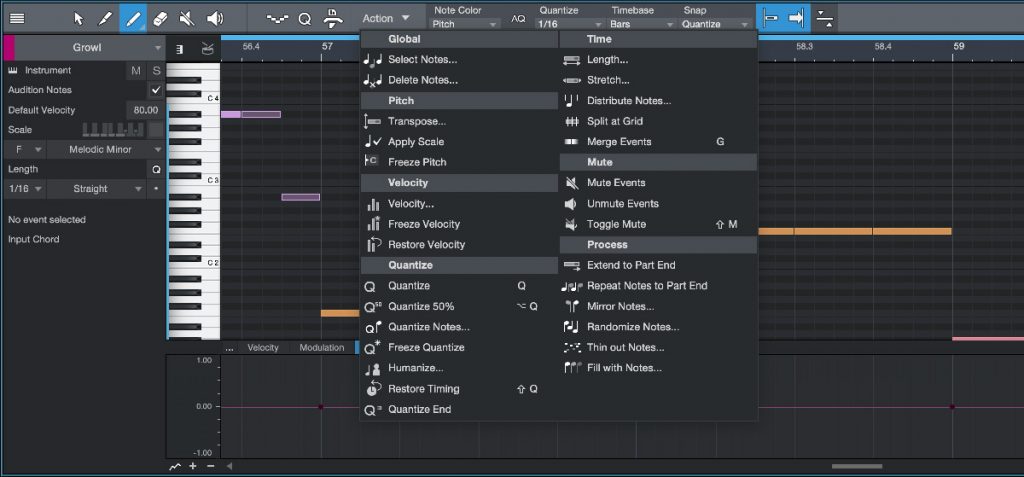Choose Freeze Pitch menu entry
1024x477 pixels.
coord(459,162)
